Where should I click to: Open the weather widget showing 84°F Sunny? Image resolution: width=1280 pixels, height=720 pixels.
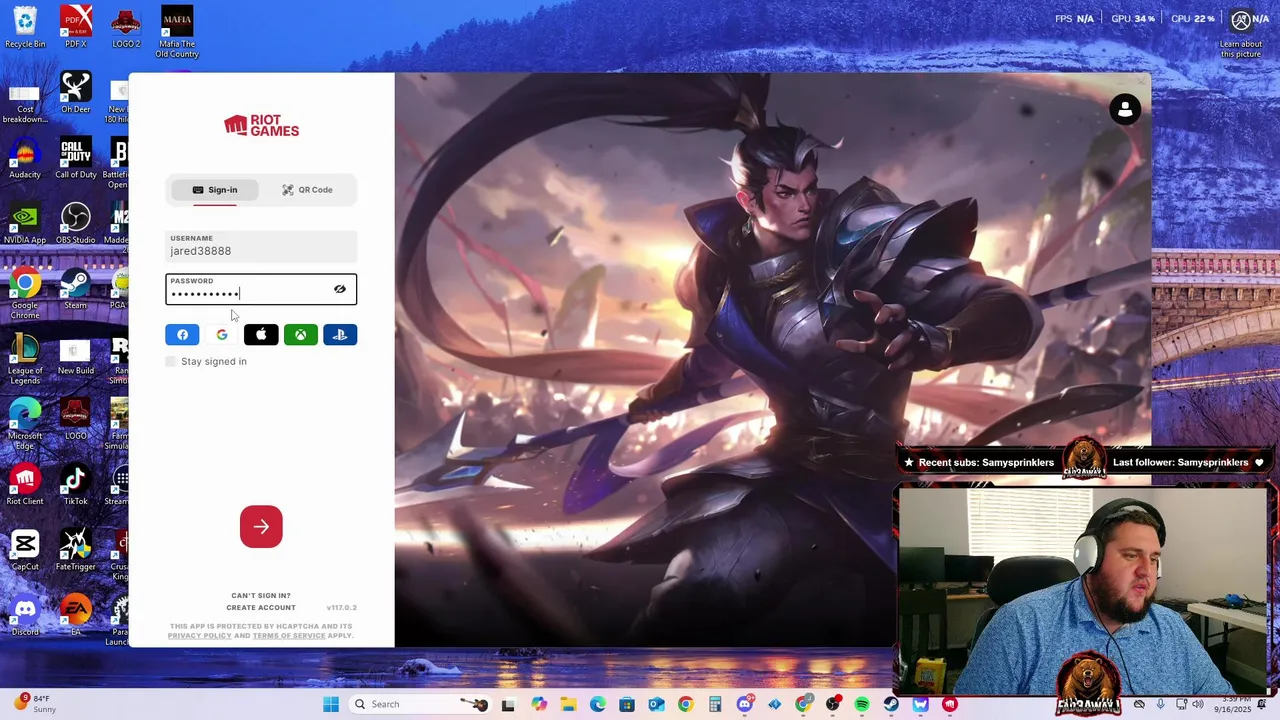35,704
